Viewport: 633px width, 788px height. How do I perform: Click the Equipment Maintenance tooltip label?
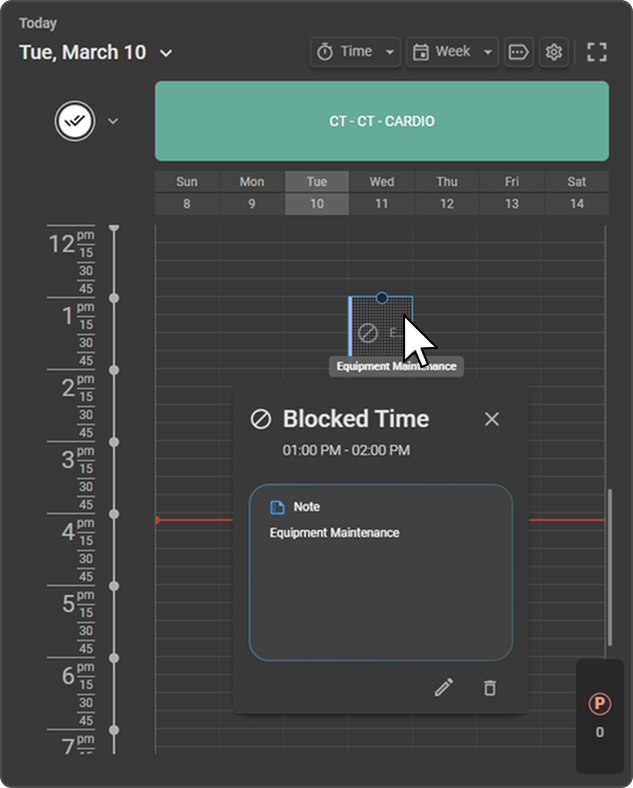[396, 366]
